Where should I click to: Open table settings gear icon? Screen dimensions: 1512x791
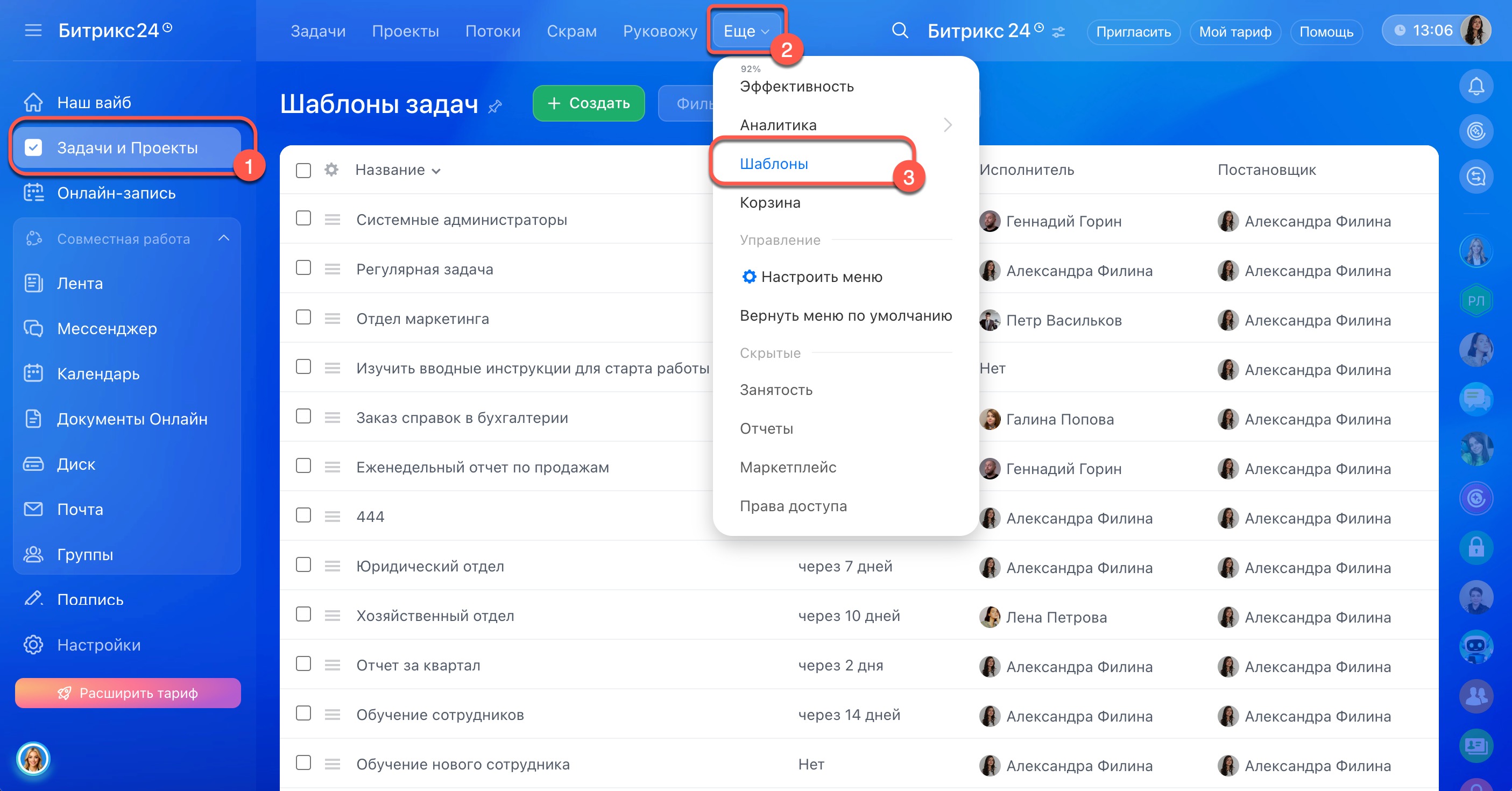pos(331,169)
